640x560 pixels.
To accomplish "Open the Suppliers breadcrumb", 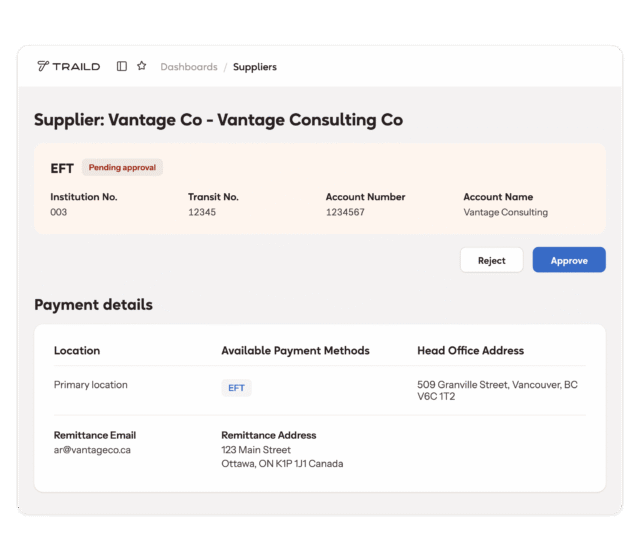I will [255, 67].
